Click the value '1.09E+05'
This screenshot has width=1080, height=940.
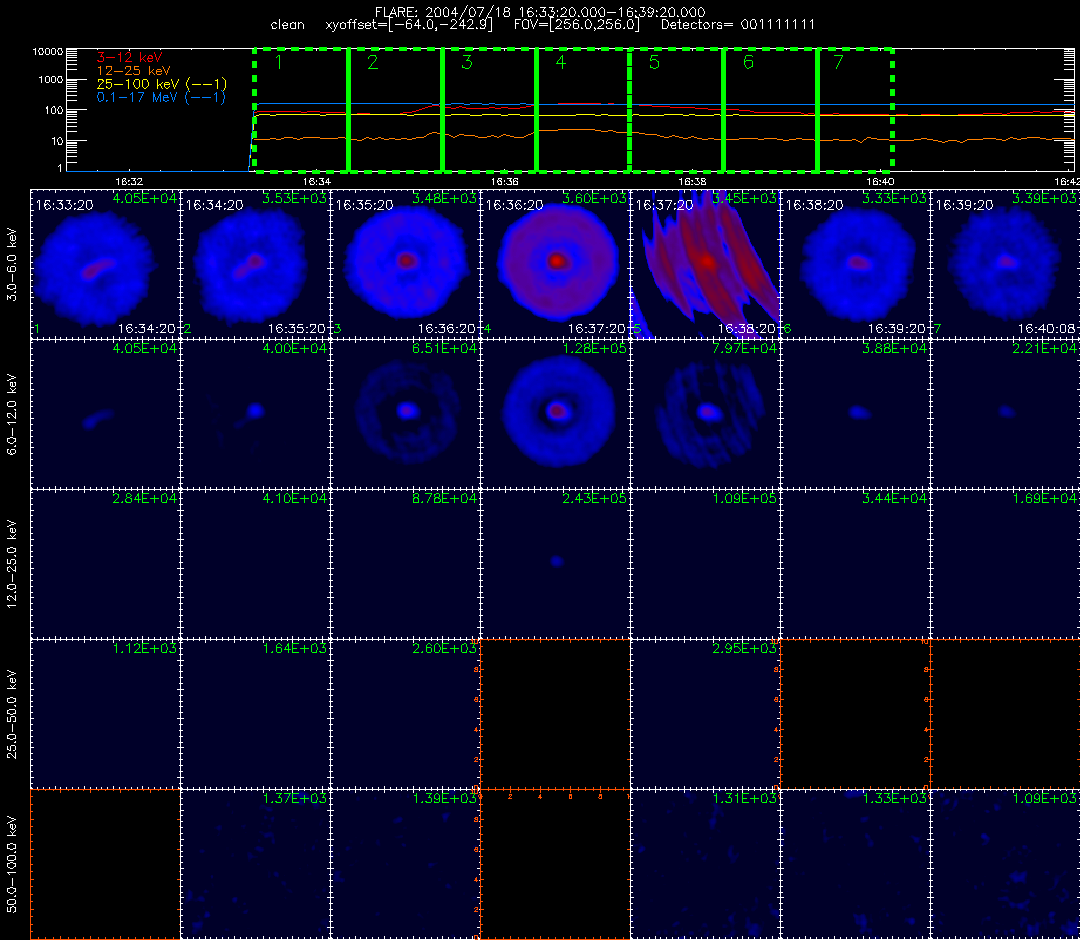tap(745, 499)
